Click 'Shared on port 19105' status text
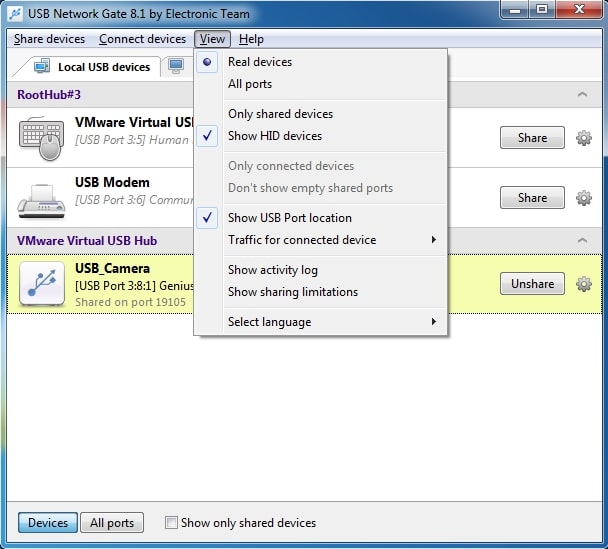 [130, 302]
